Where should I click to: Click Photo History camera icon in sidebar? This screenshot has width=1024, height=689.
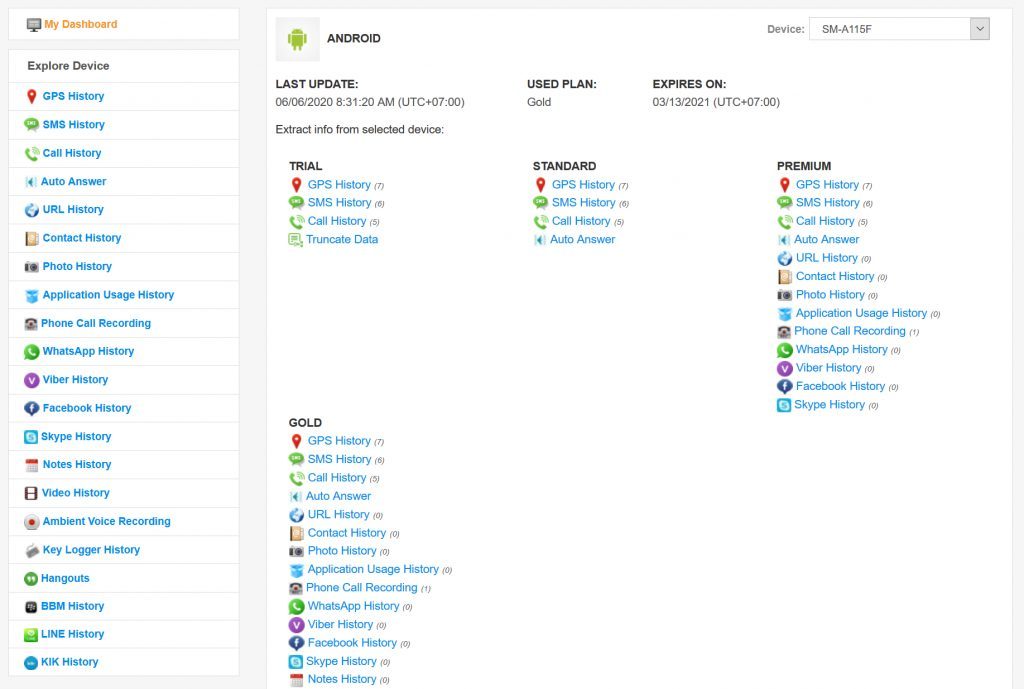[x=31, y=266]
